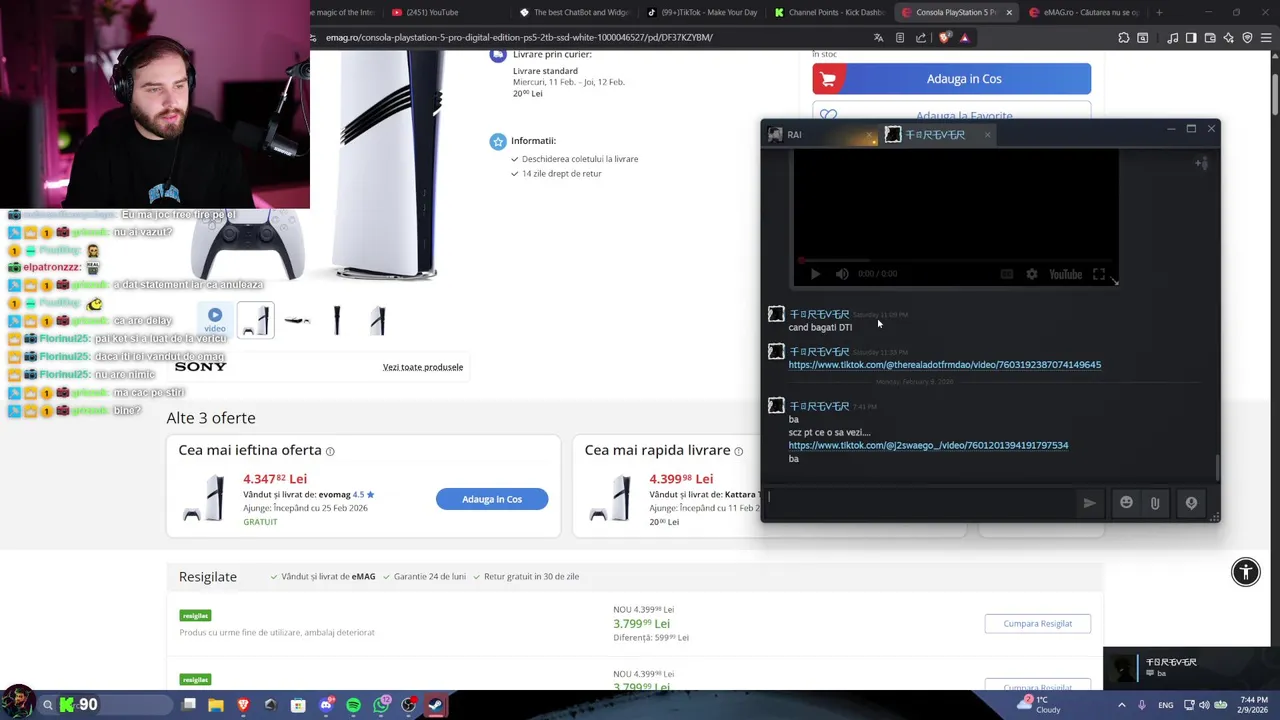Viewport: 1280px width, 720px height.
Task: Open the browser main menu
Action: pyautogui.click(x=1266, y=38)
